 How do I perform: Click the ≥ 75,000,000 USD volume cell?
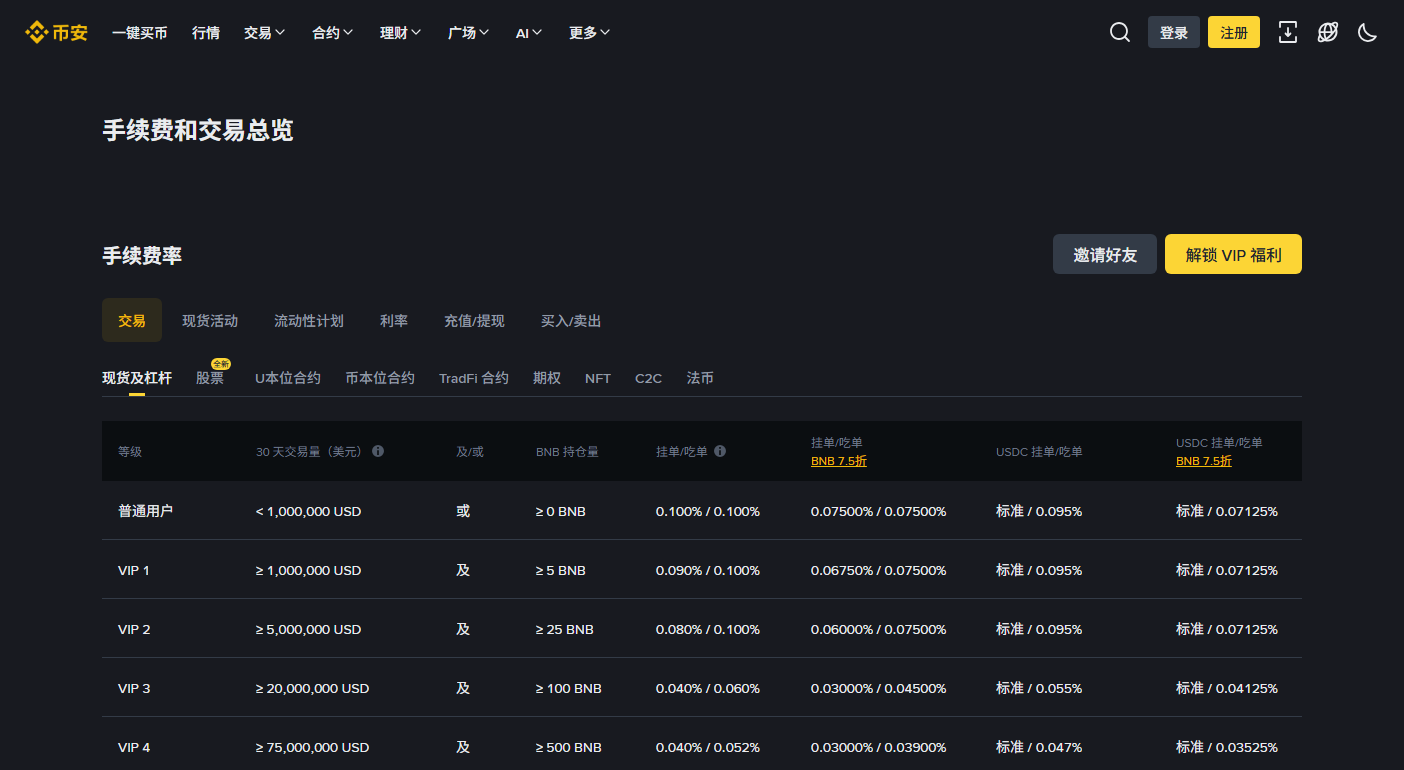[313, 747]
